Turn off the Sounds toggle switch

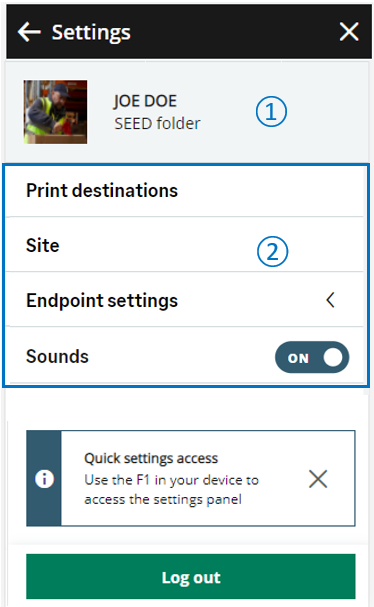(x=312, y=357)
